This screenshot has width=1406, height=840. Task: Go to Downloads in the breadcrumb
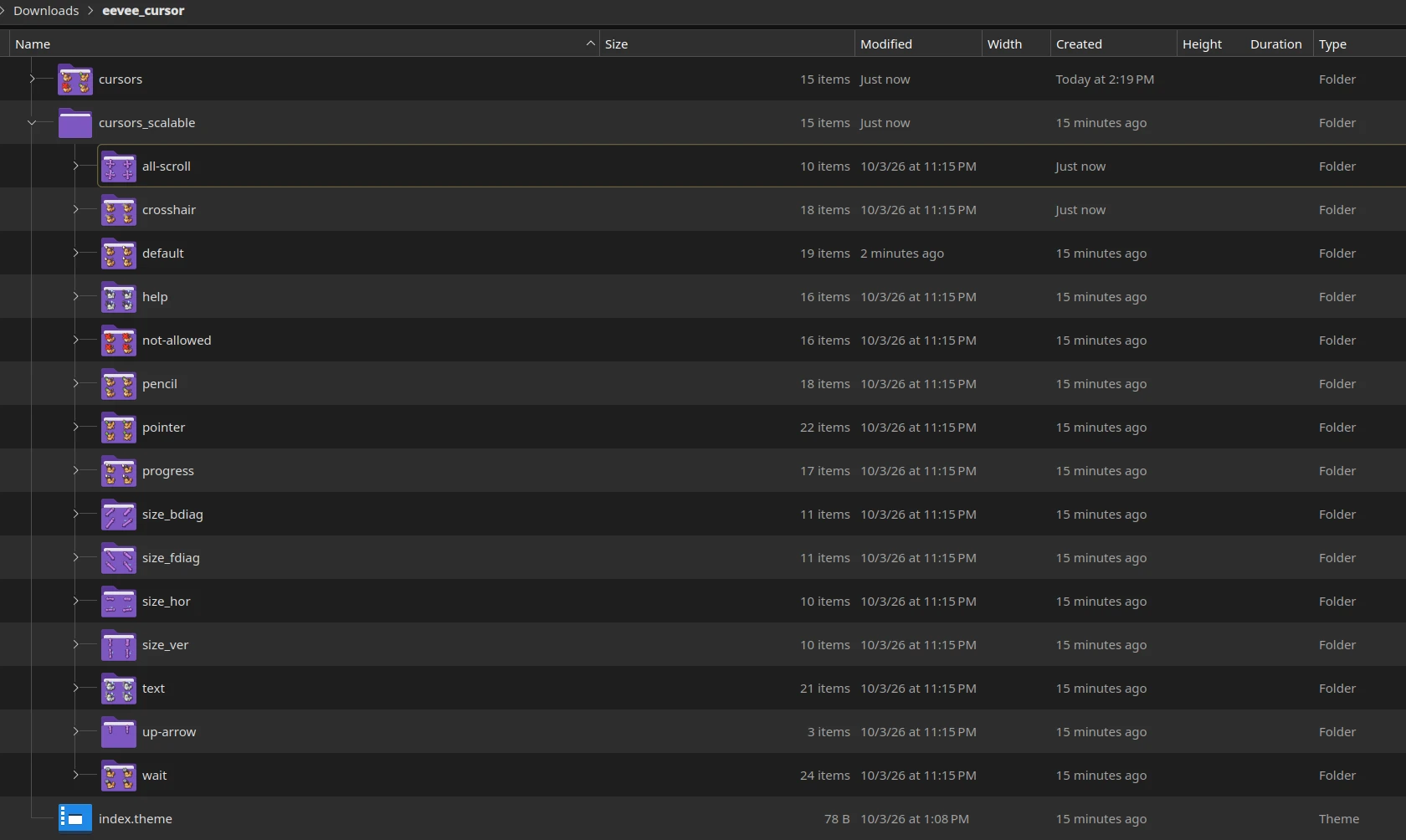[x=46, y=11]
